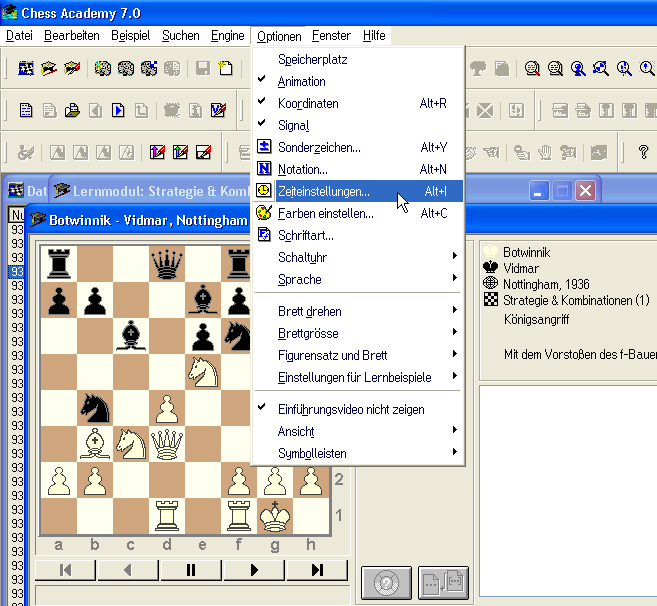The height and width of the screenshot is (606, 657).
Task: Open the Suchen menu
Action: [x=181, y=36]
